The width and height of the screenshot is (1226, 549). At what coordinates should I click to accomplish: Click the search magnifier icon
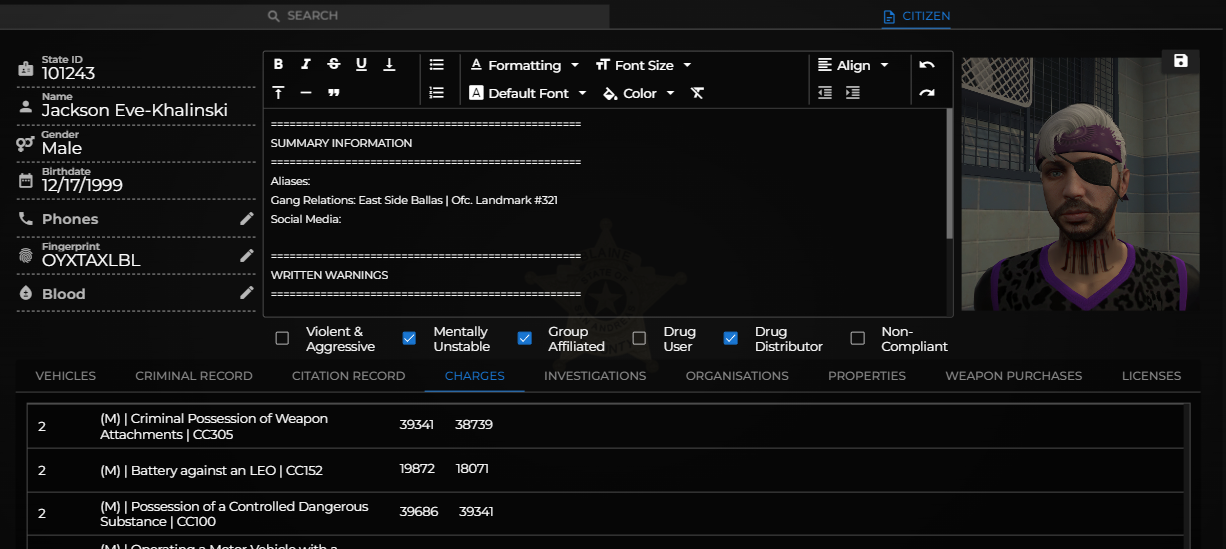(x=274, y=16)
